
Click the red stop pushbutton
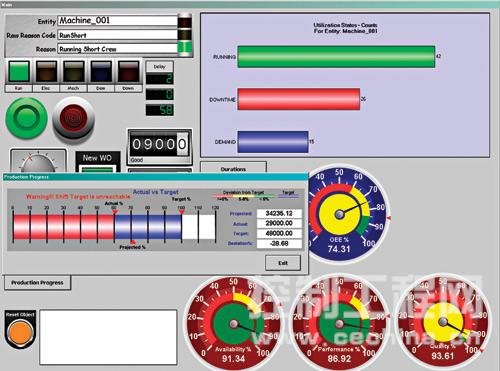[x=74, y=119]
